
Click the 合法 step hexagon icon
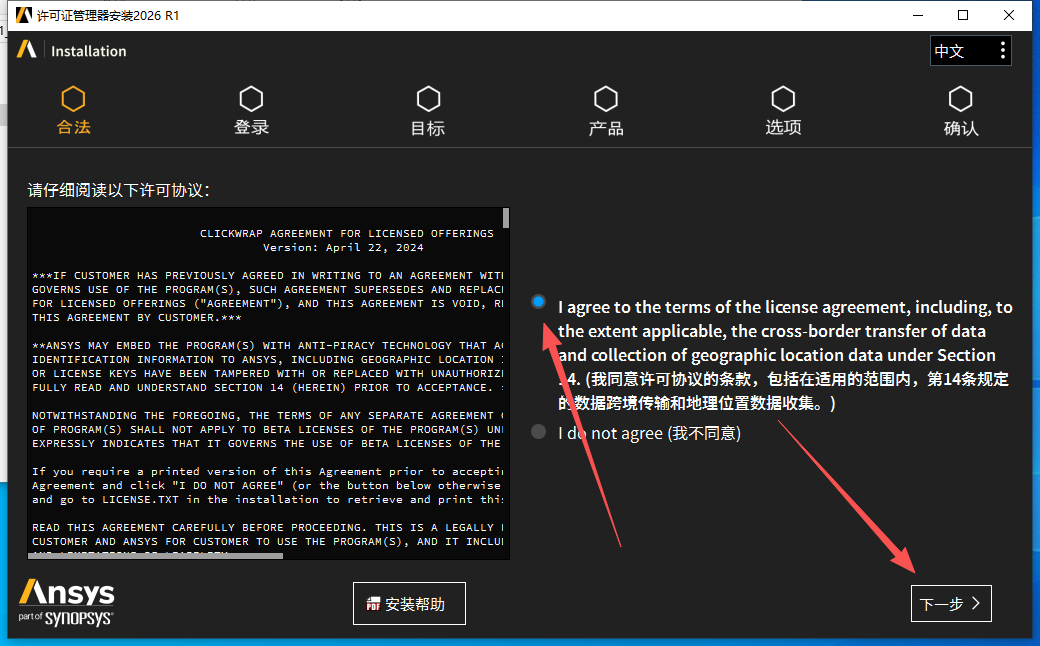[73, 99]
